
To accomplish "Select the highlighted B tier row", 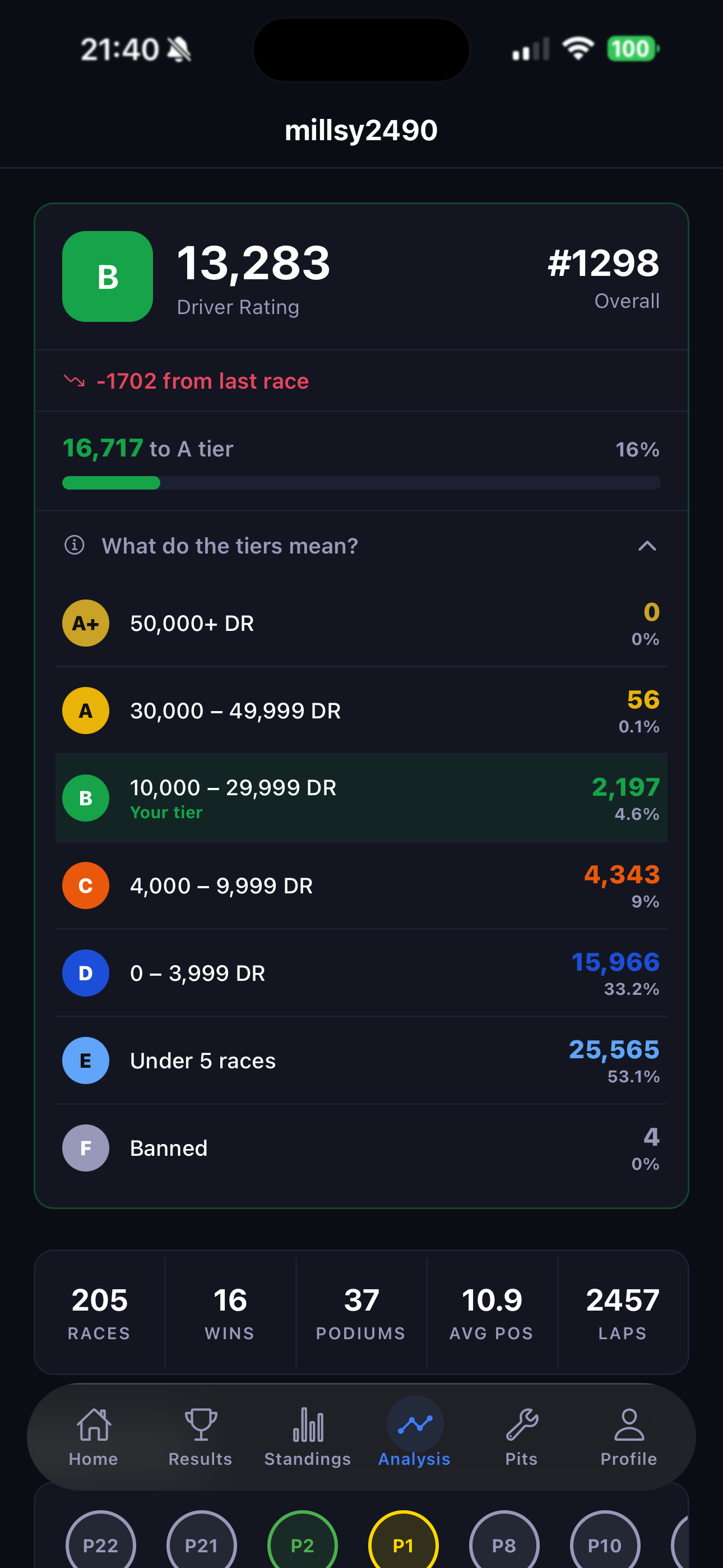I will (x=361, y=798).
